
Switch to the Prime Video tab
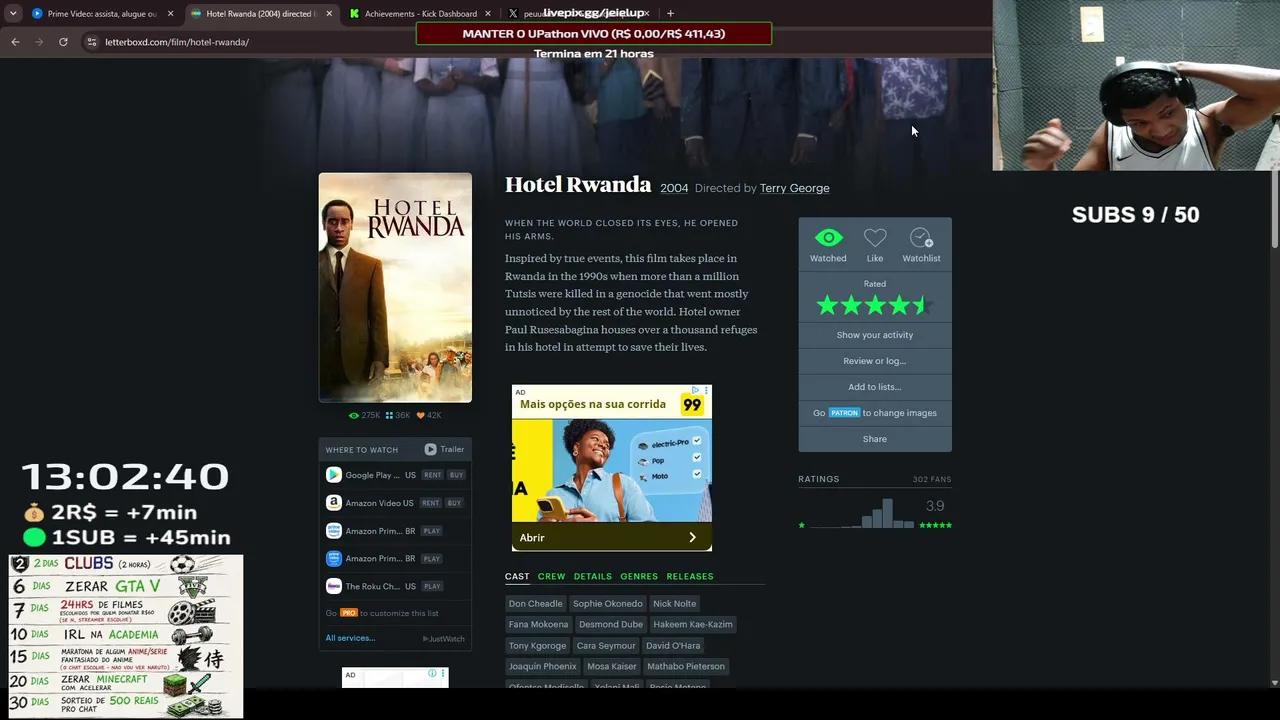(x=102, y=14)
